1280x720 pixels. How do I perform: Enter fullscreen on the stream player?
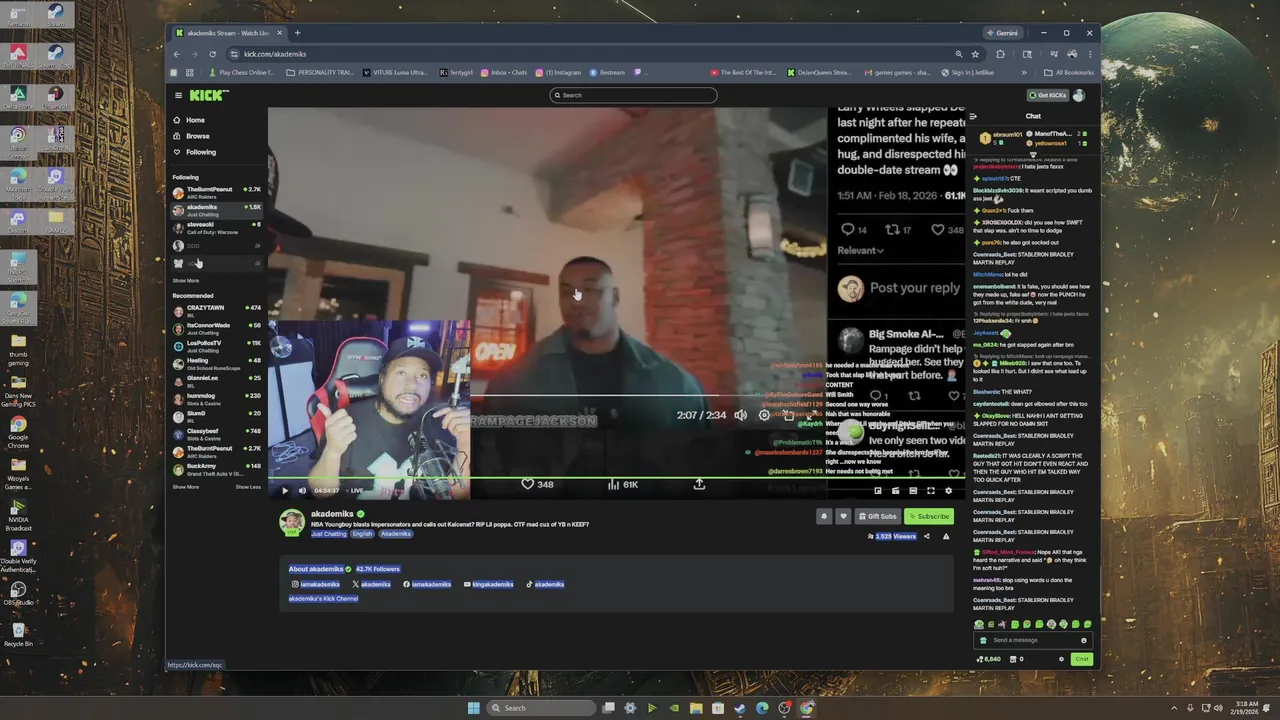tap(931, 491)
